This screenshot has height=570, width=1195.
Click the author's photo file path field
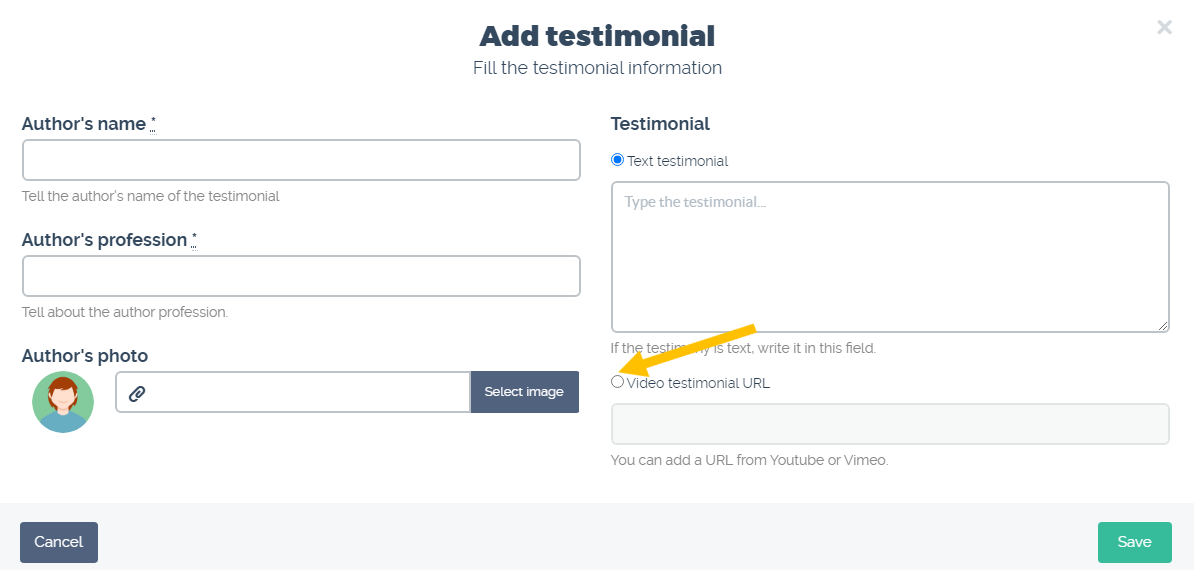pyautogui.click(x=293, y=392)
